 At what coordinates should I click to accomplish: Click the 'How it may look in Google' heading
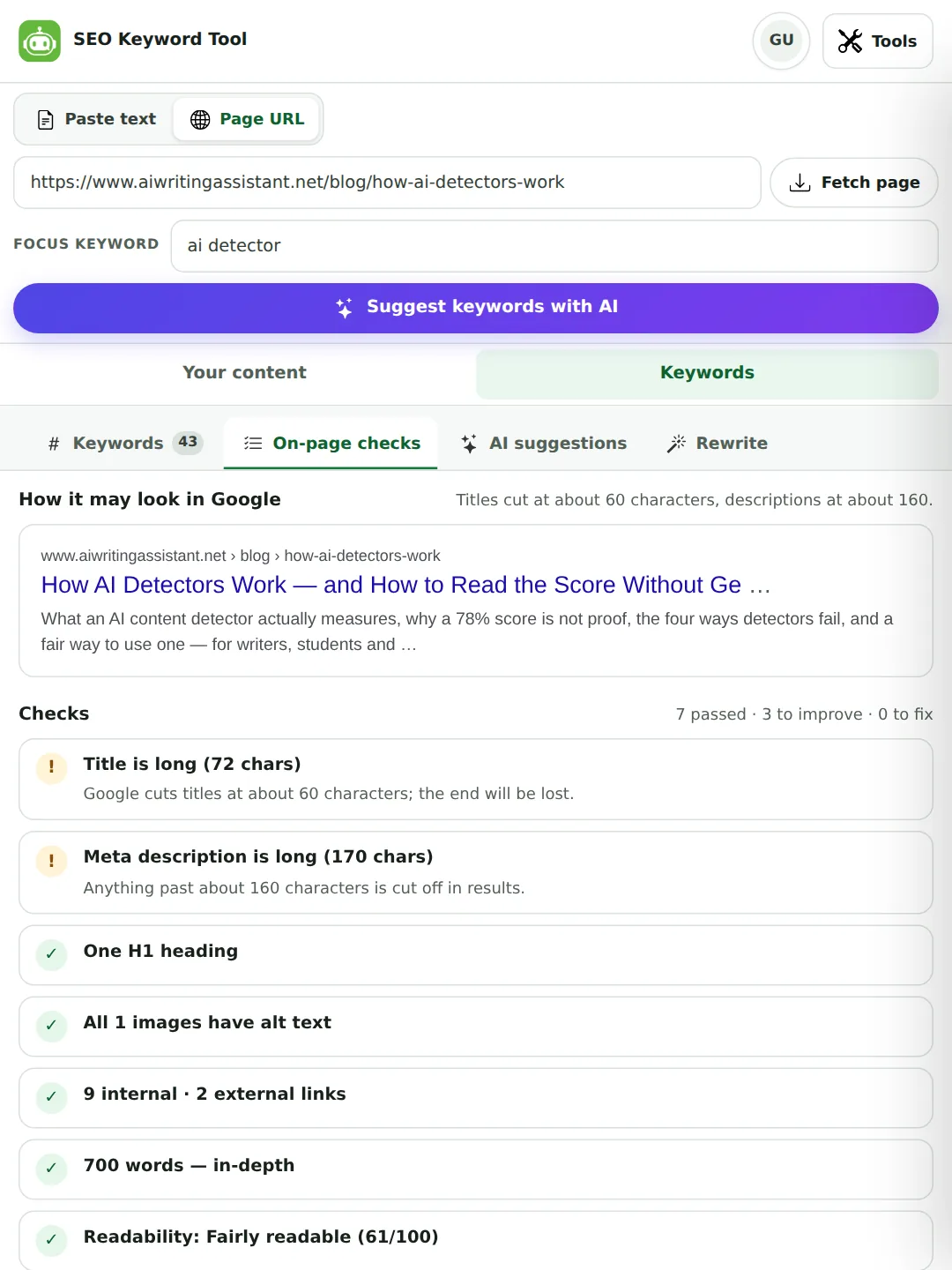click(x=150, y=500)
